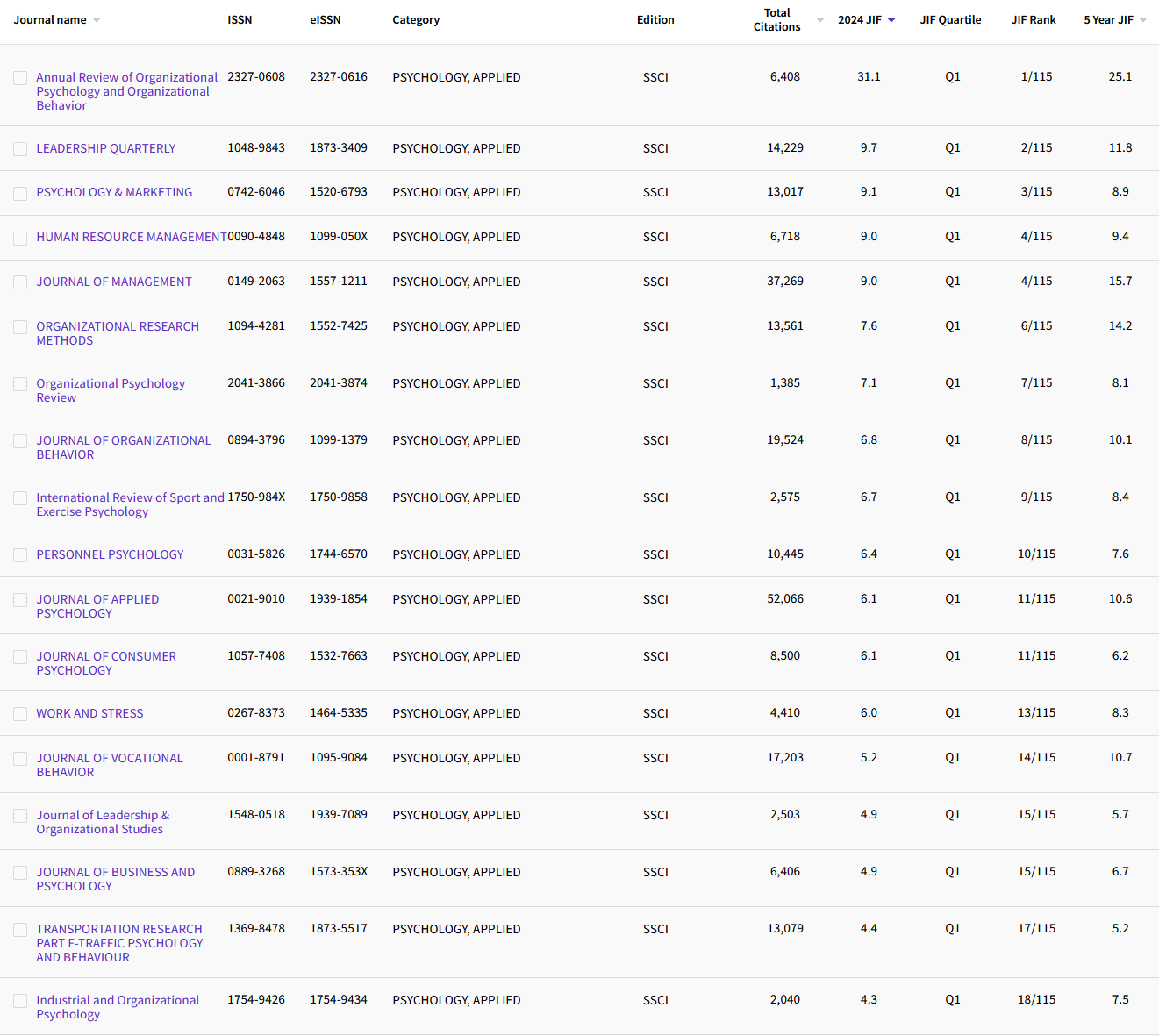1159x1036 pixels.
Task: Click the Edition column header
Action: (x=655, y=20)
